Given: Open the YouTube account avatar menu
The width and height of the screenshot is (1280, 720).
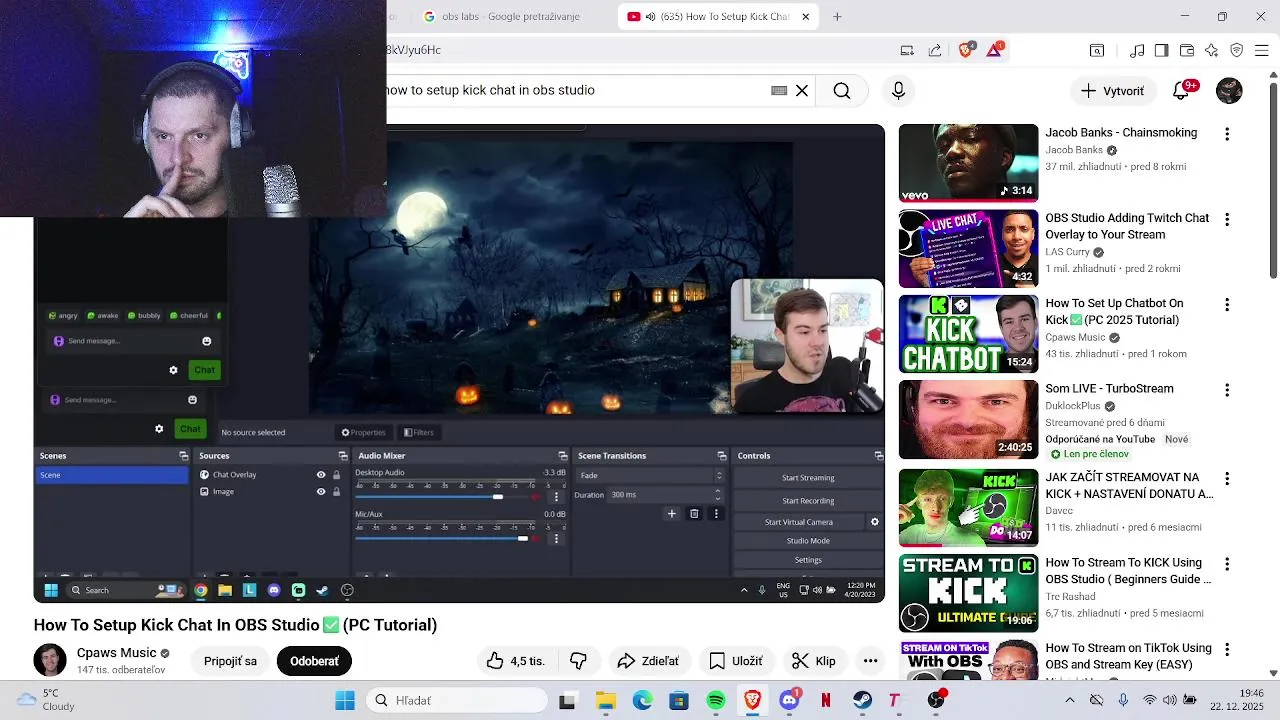Looking at the screenshot, I should [1229, 90].
